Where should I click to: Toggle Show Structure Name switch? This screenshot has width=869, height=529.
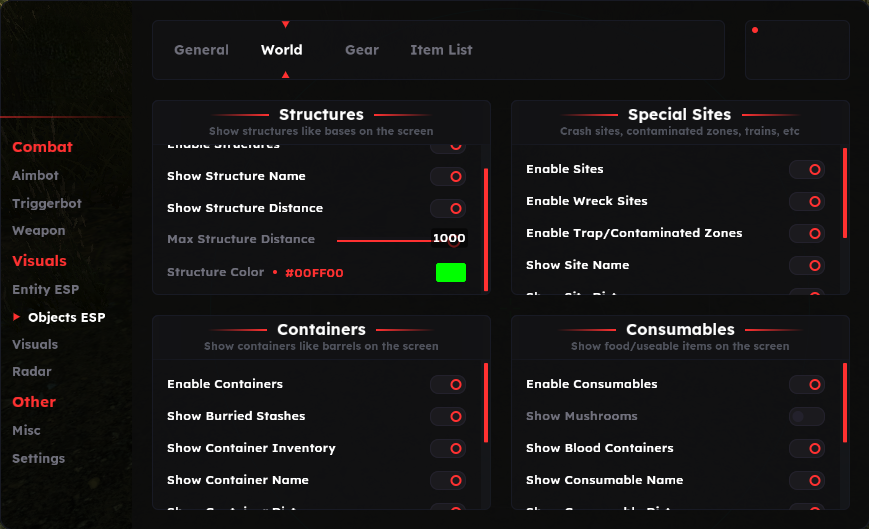[448, 176]
